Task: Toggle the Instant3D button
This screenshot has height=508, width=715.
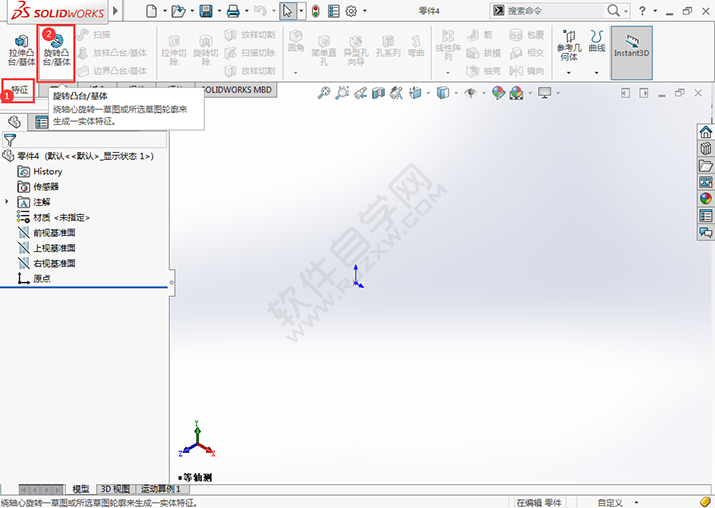Action: click(632, 52)
